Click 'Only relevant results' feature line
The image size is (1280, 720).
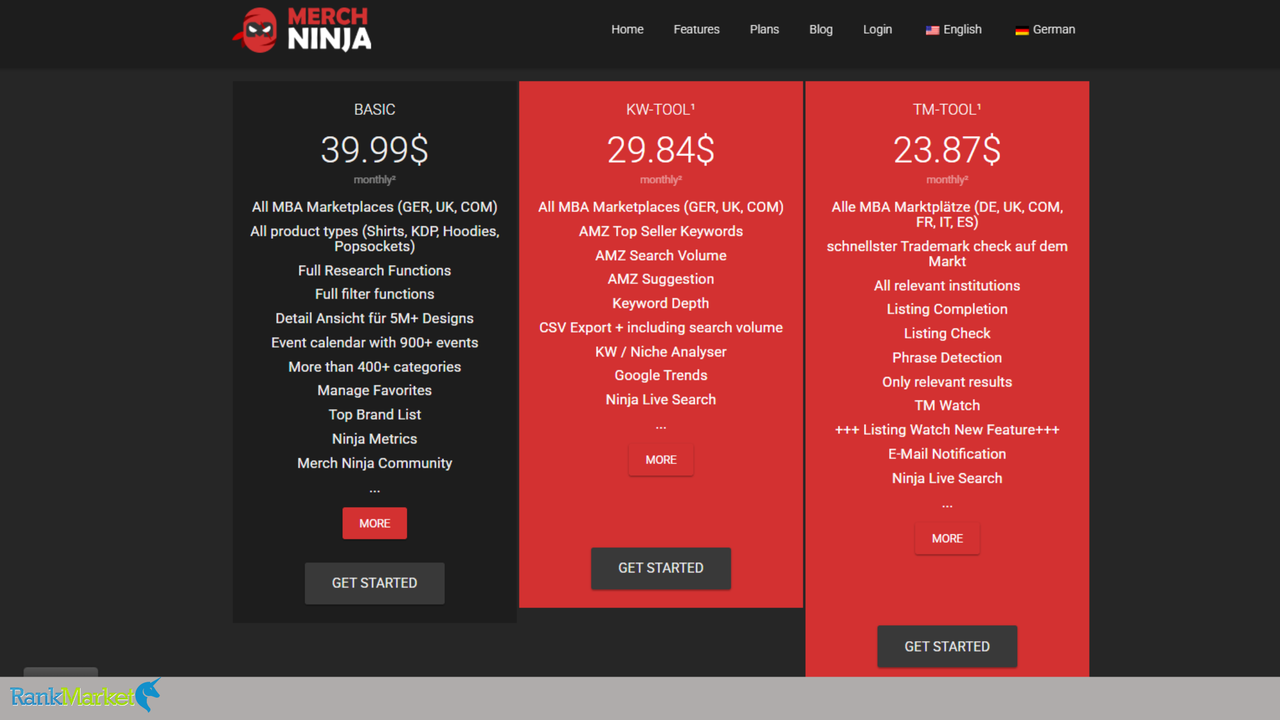[x=947, y=382]
